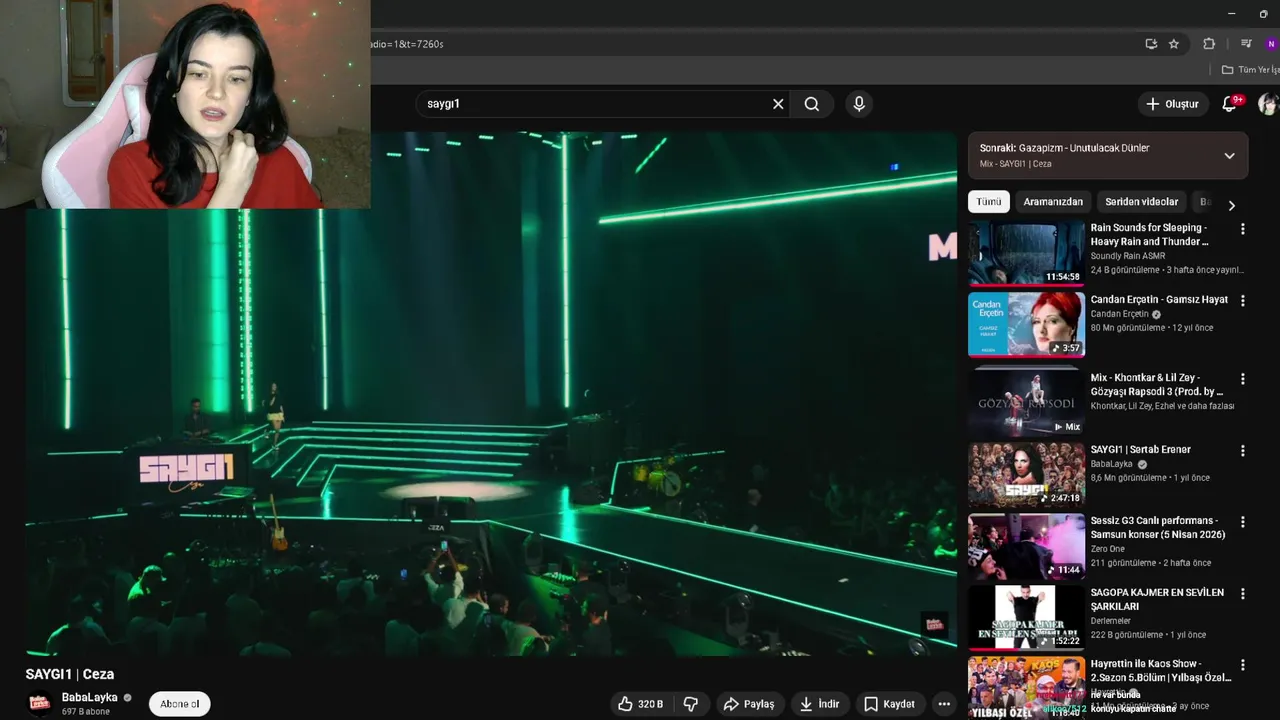The height and width of the screenshot is (720, 1280).
Task: Open options for Sessiz G3 Canlı performans
Action: [1243, 522]
